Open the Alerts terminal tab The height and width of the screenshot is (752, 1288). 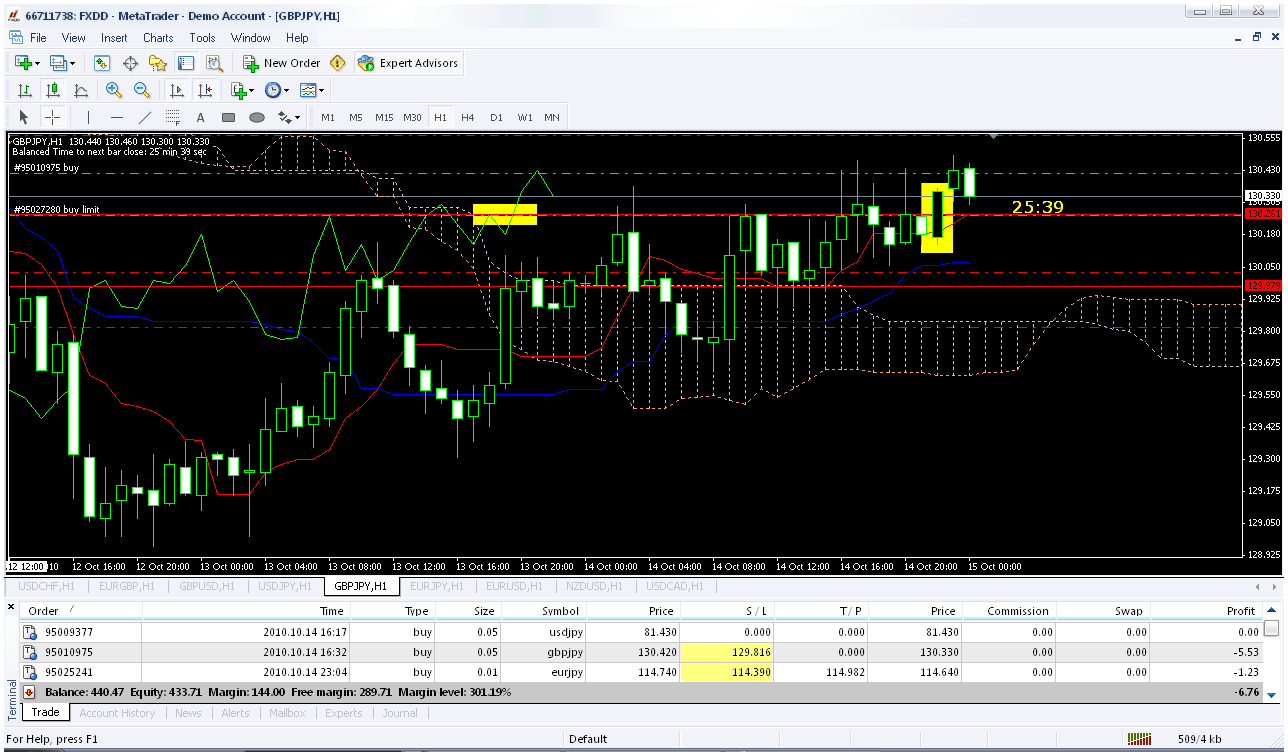[x=235, y=713]
